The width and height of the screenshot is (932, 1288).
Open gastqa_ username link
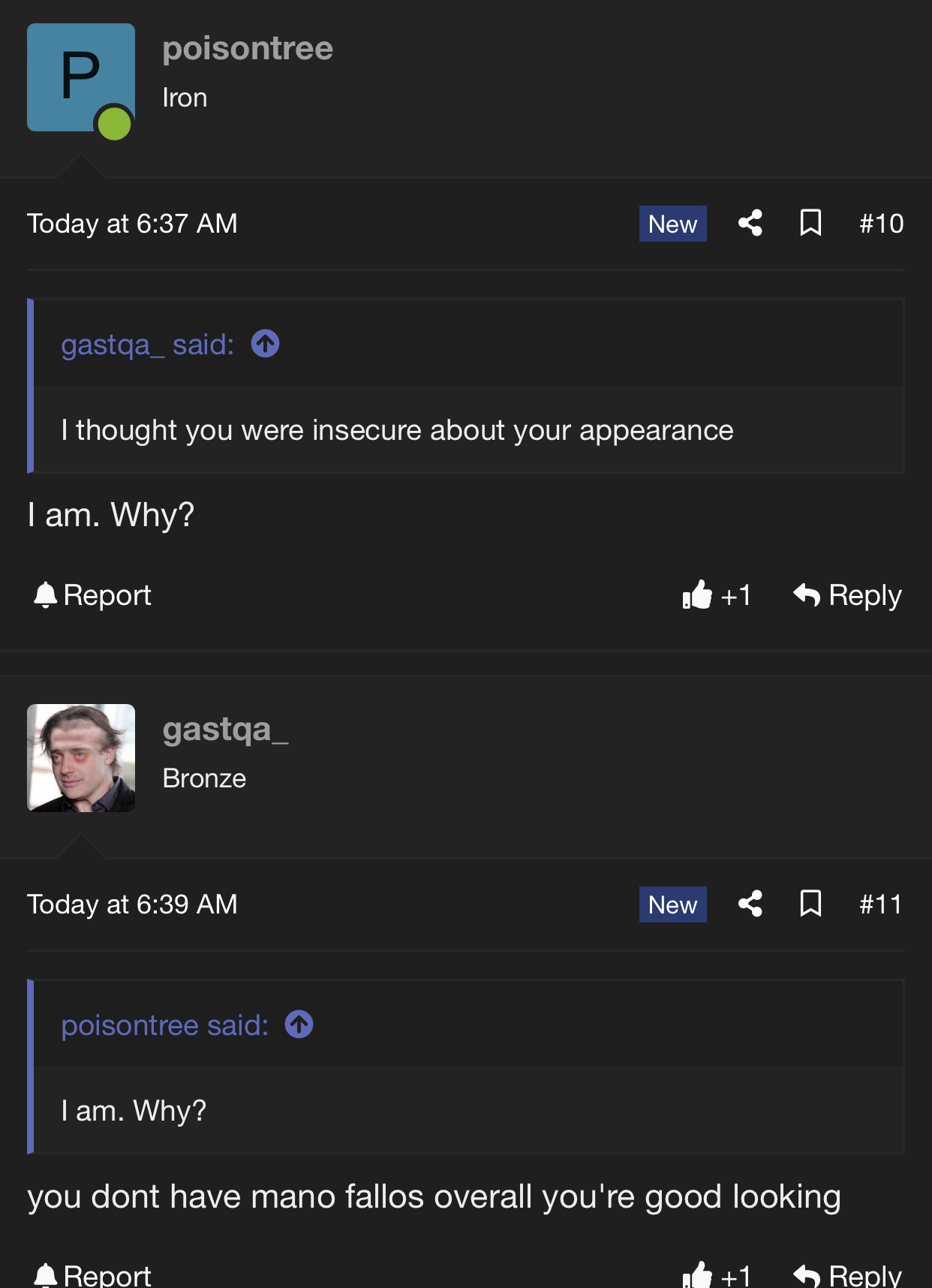225,730
